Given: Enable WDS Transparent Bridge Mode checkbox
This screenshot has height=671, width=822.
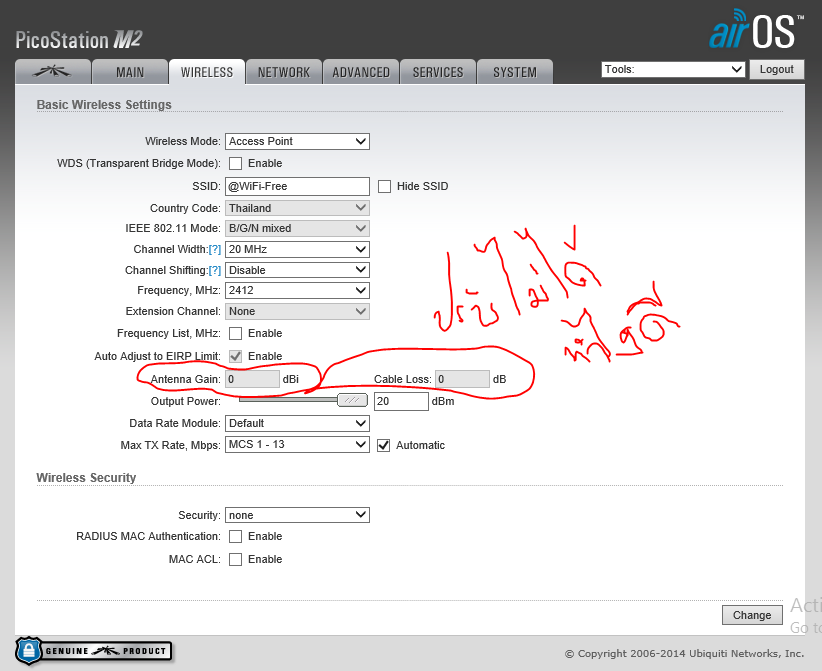Looking at the screenshot, I should pyautogui.click(x=235, y=164).
